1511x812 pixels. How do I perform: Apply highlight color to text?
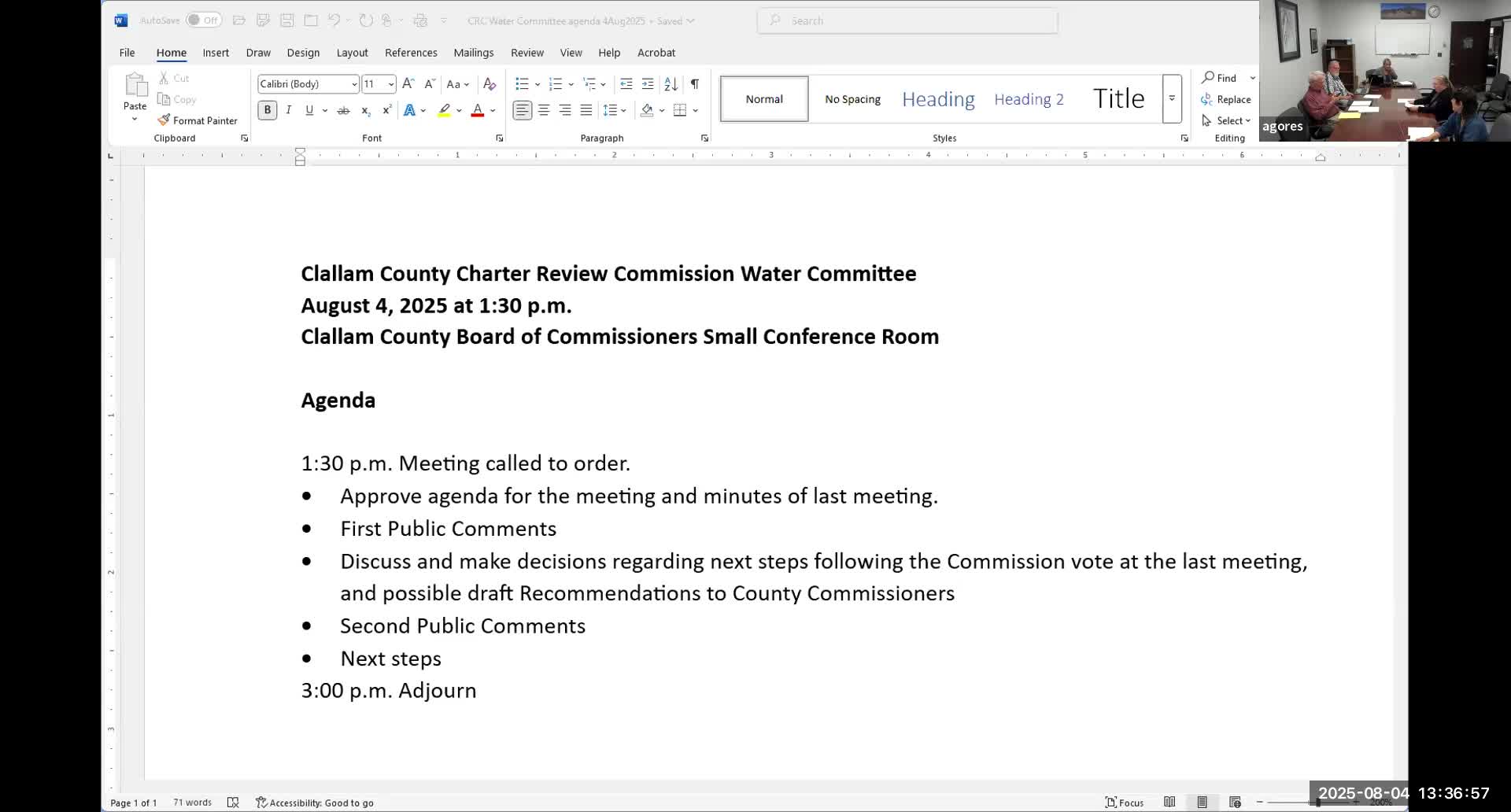pos(444,110)
